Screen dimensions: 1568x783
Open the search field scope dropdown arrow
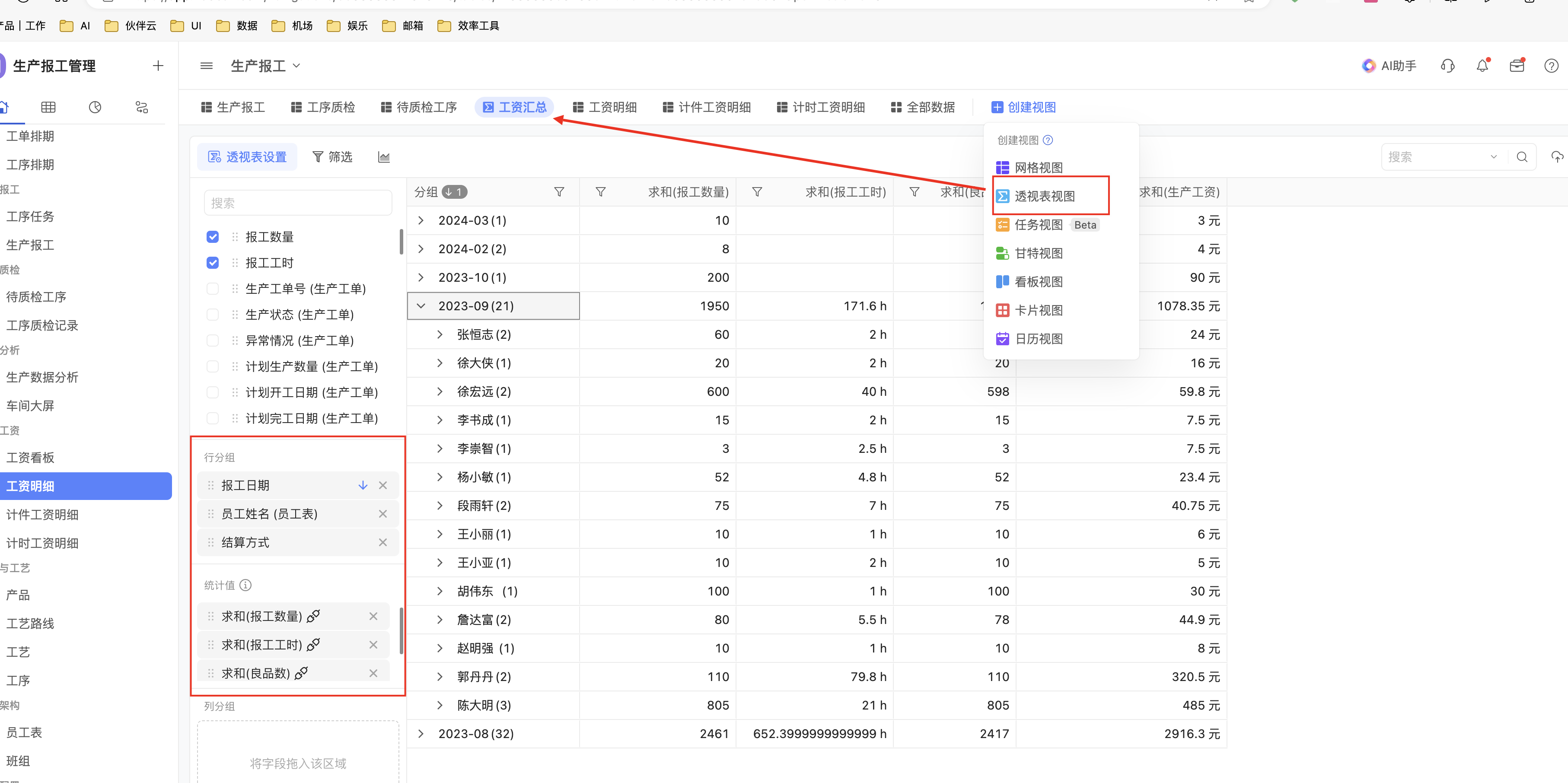click(1493, 157)
